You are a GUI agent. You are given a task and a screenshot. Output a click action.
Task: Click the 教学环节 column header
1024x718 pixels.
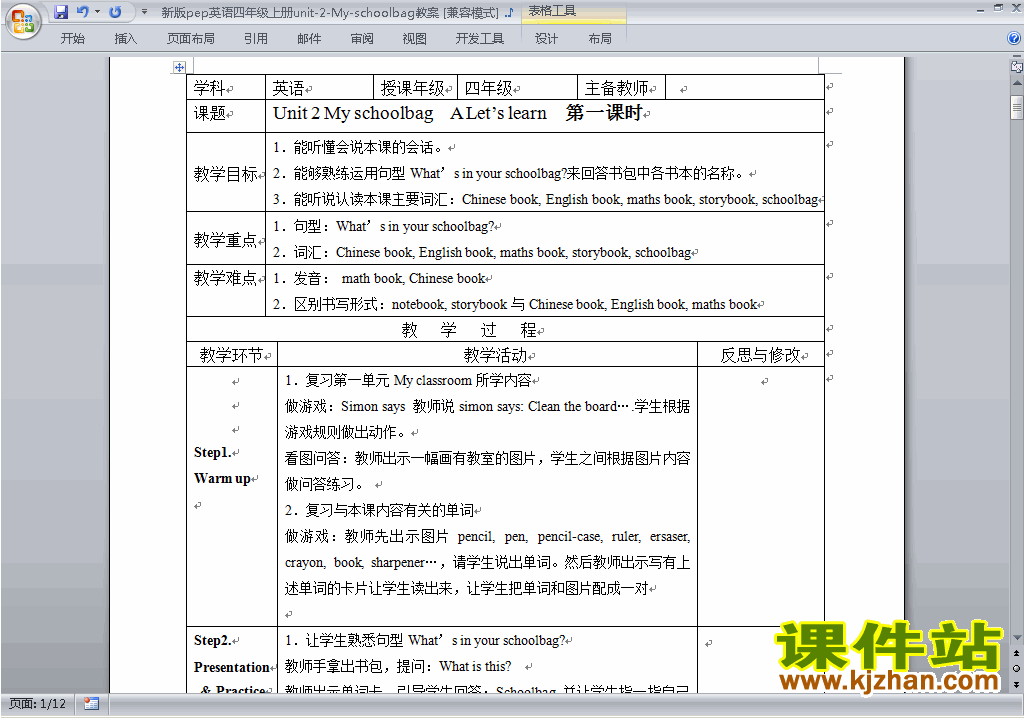click(232, 355)
